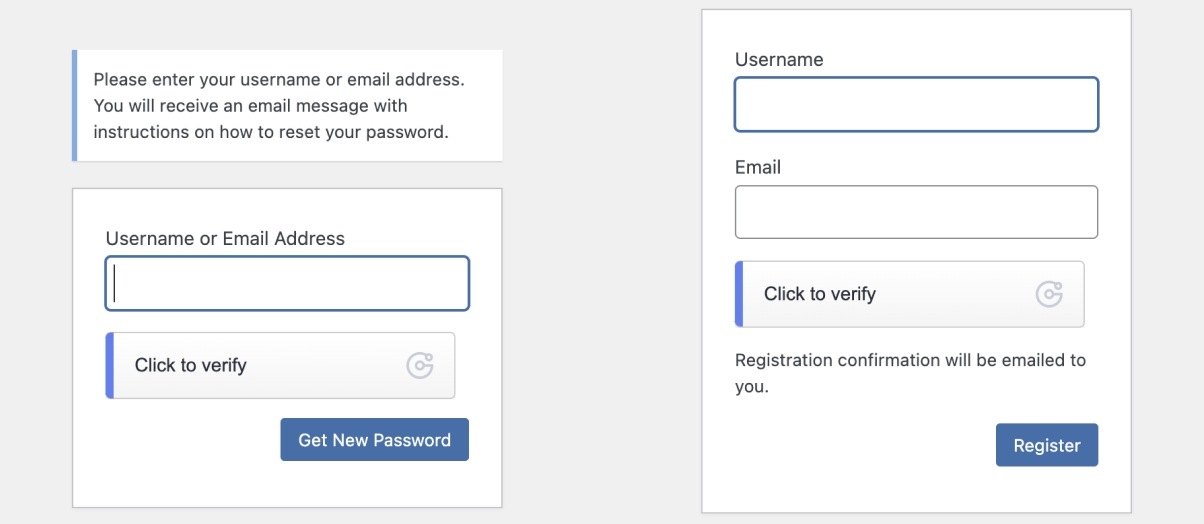The width and height of the screenshot is (1204, 524).
Task: Click the "Username or Email Address" label
Action: [x=225, y=239]
